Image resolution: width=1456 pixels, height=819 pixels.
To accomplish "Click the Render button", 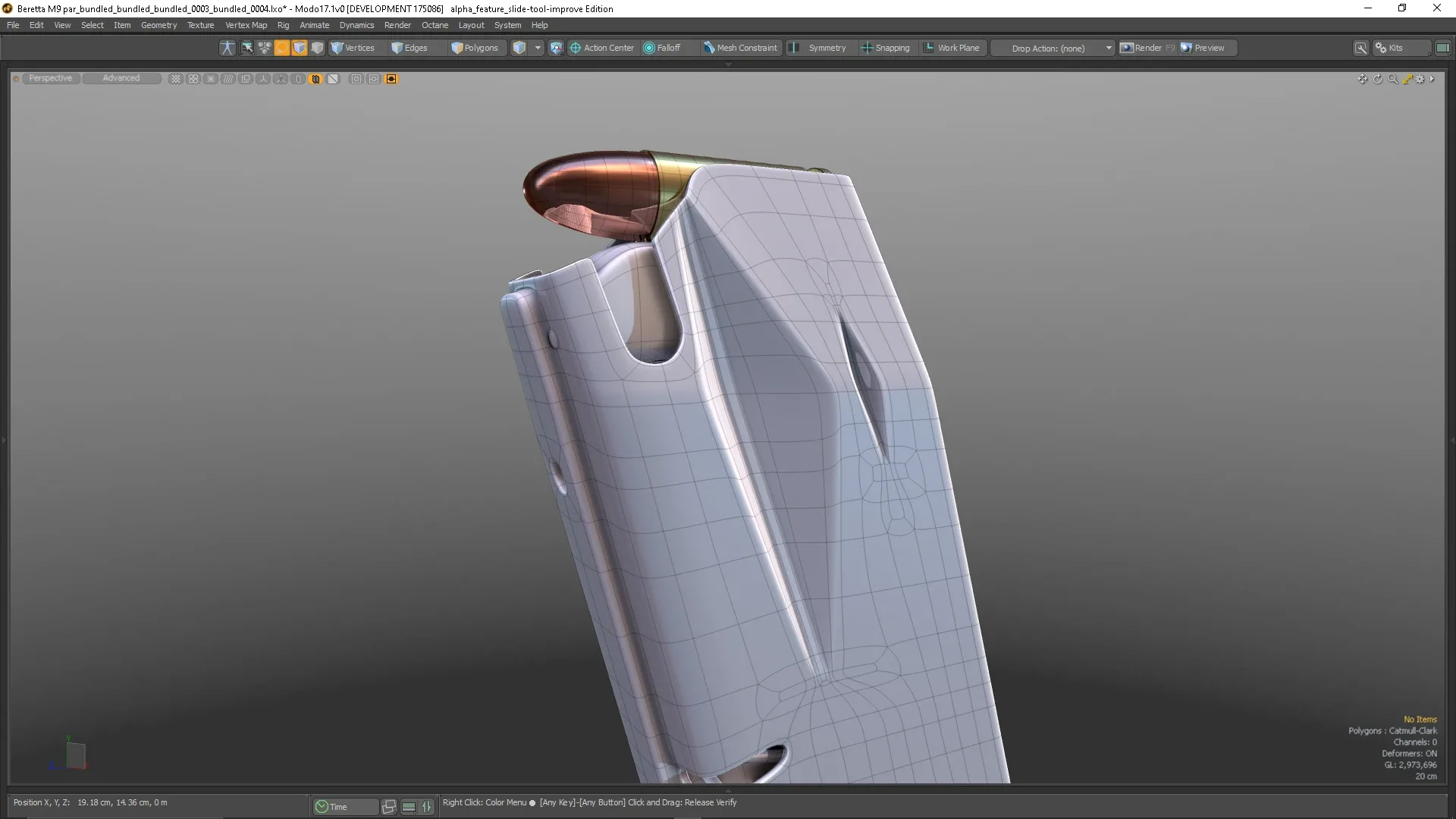I will pyautogui.click(x=1147, y=48).
